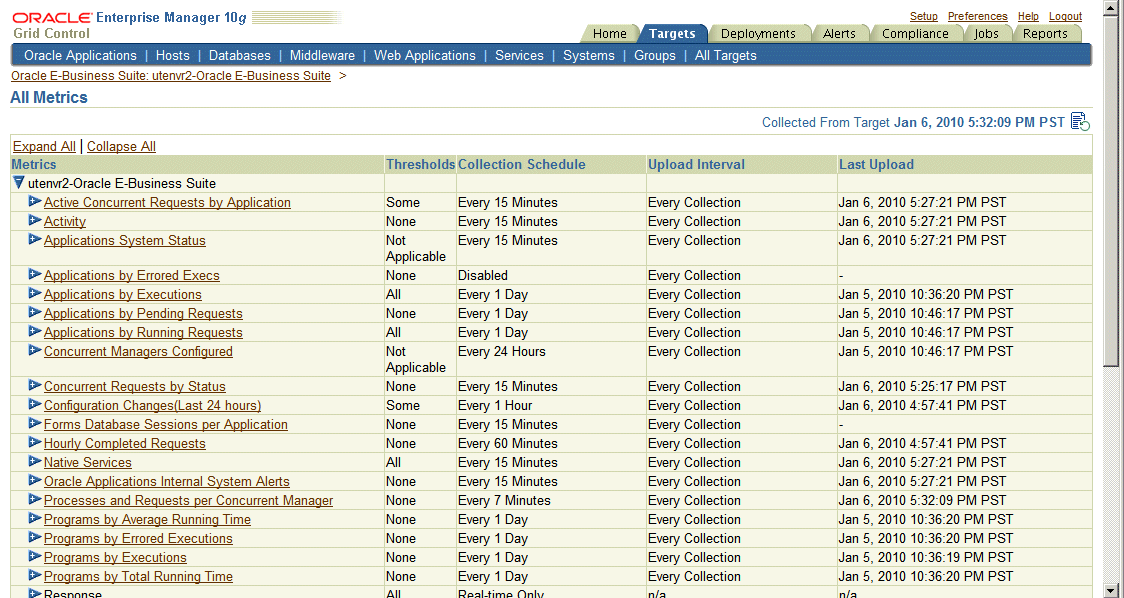This screenshot has width=1124, height=598.
Task: Open the Home tab
Action: tap(609, 34)
